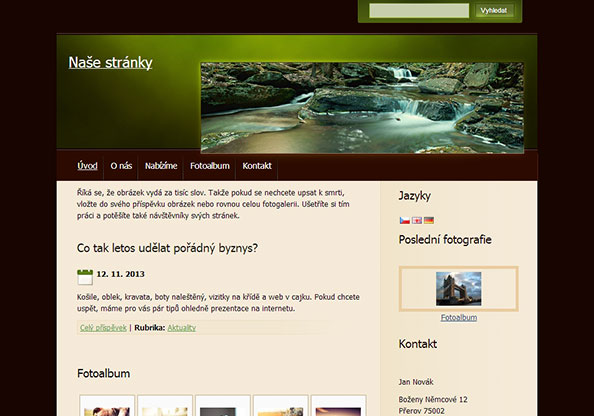The width and height of the screenshot is (594, 416).
Task: Open the Nabízíme menu item
Action: click(161, 166)
